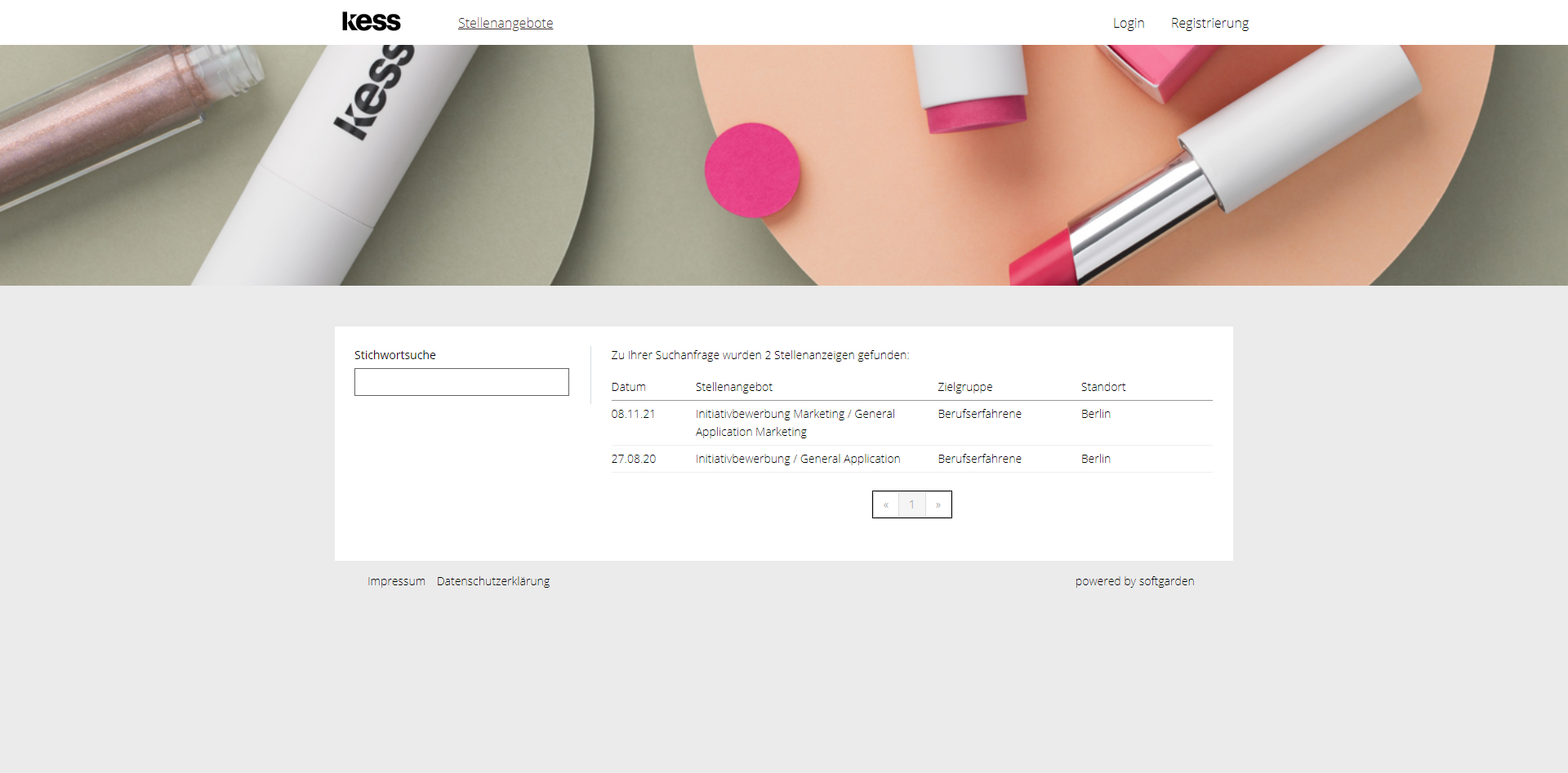Click Berlin in the 08.11.21 row
The image size is (1568, 773).
(x=1096, y=414)
